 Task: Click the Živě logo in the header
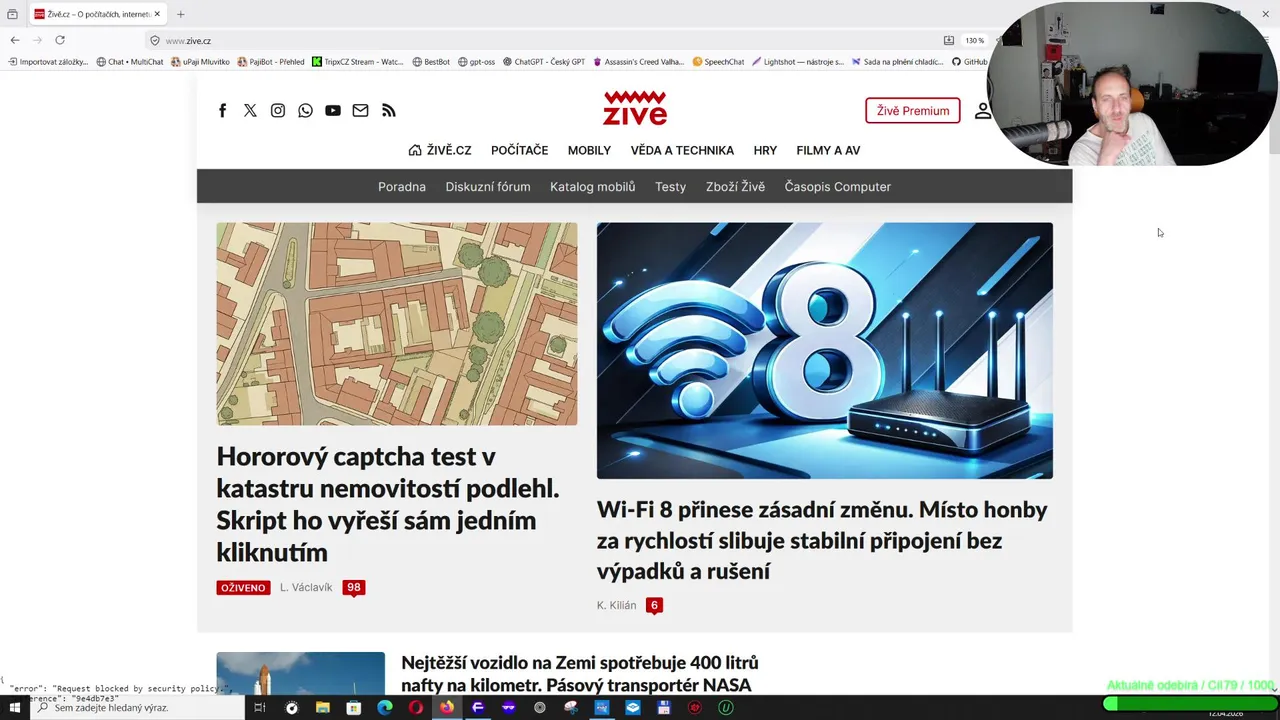click(x=635, y=108)
